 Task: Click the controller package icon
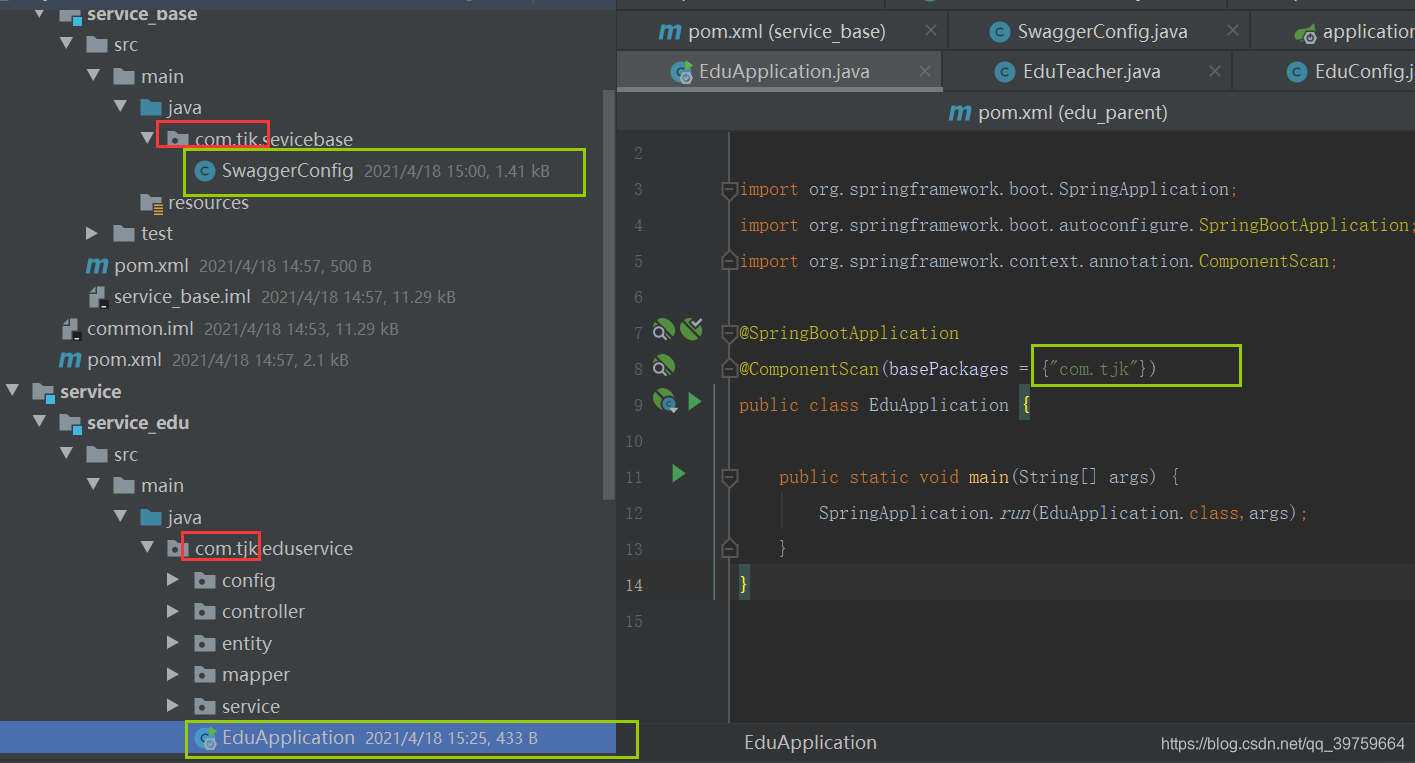pos(205,611)
